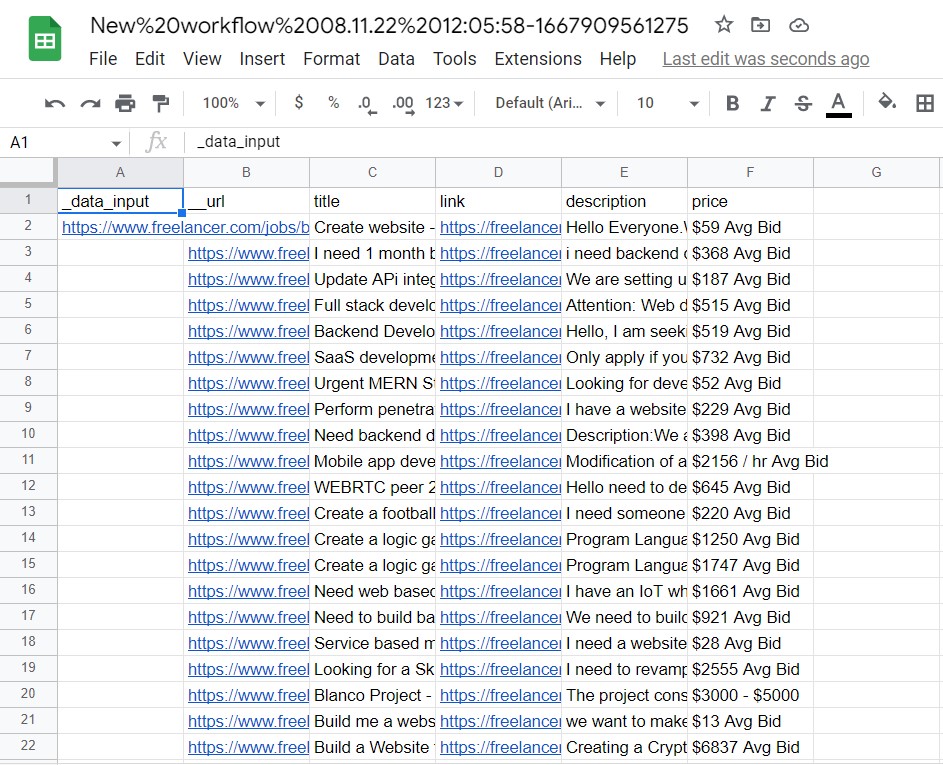Select cell with '$3000 - $5000'
This screenshot has width=943, height=765.
click(x=750, y=695)
